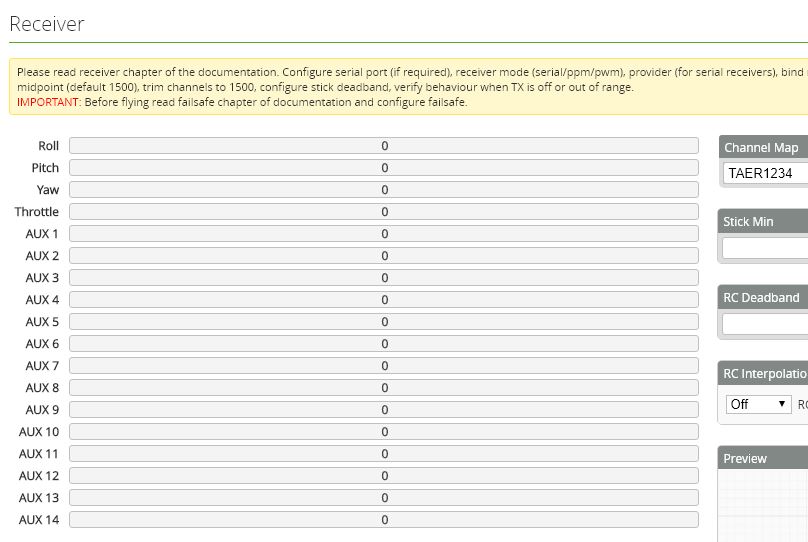Select the AUX 4 channel bar
The width and height of the screenshot is (808, 542).
point(384,300)
